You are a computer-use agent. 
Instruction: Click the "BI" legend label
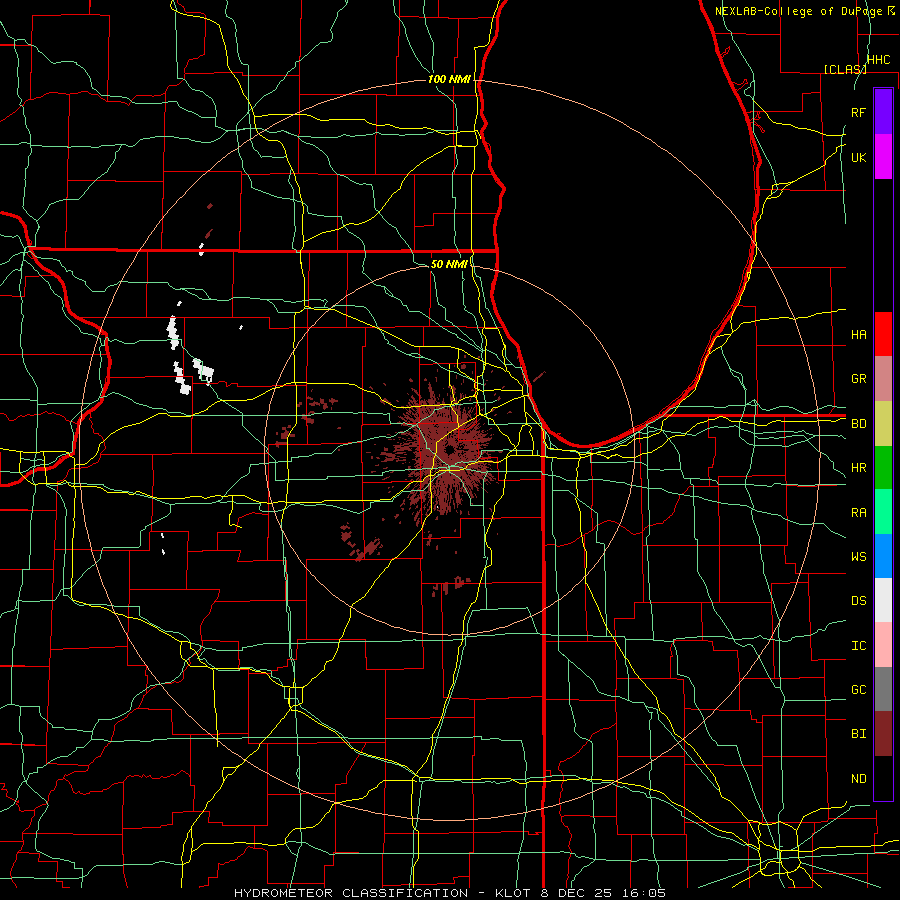click(x=858, y=734)
